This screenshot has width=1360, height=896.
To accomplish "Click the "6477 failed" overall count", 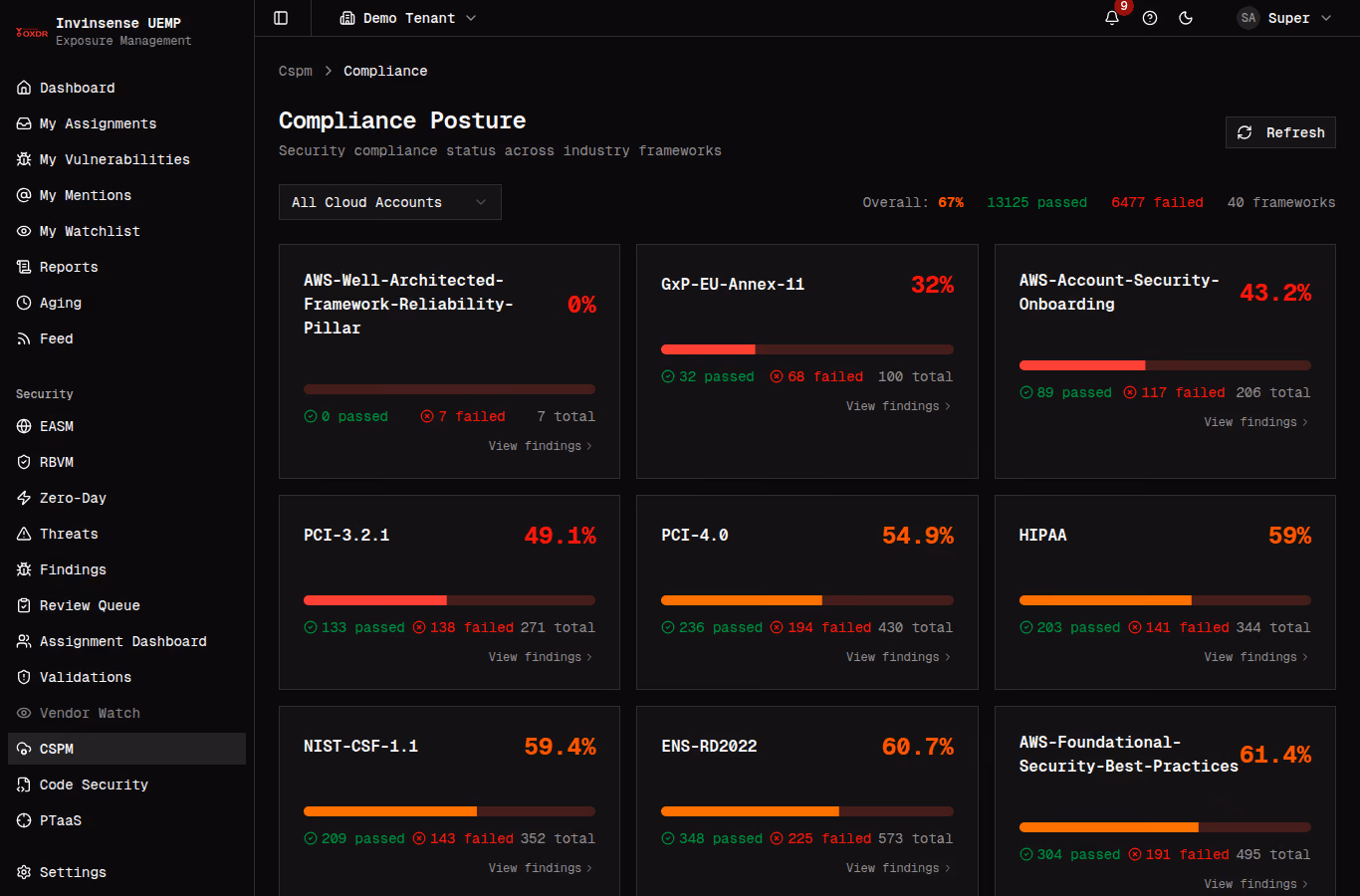I will pos(1157,202).
